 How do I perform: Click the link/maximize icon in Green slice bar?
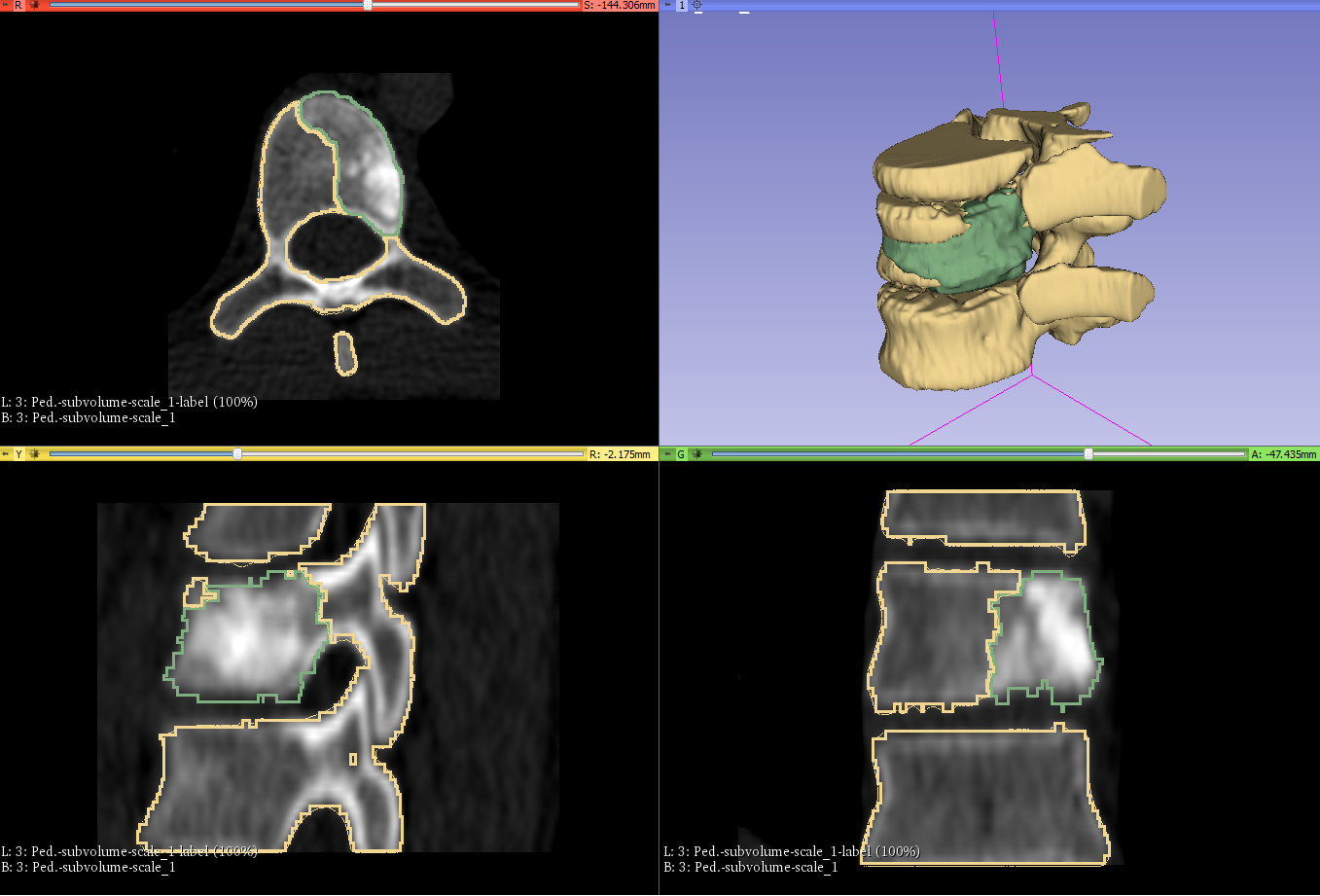696,454
